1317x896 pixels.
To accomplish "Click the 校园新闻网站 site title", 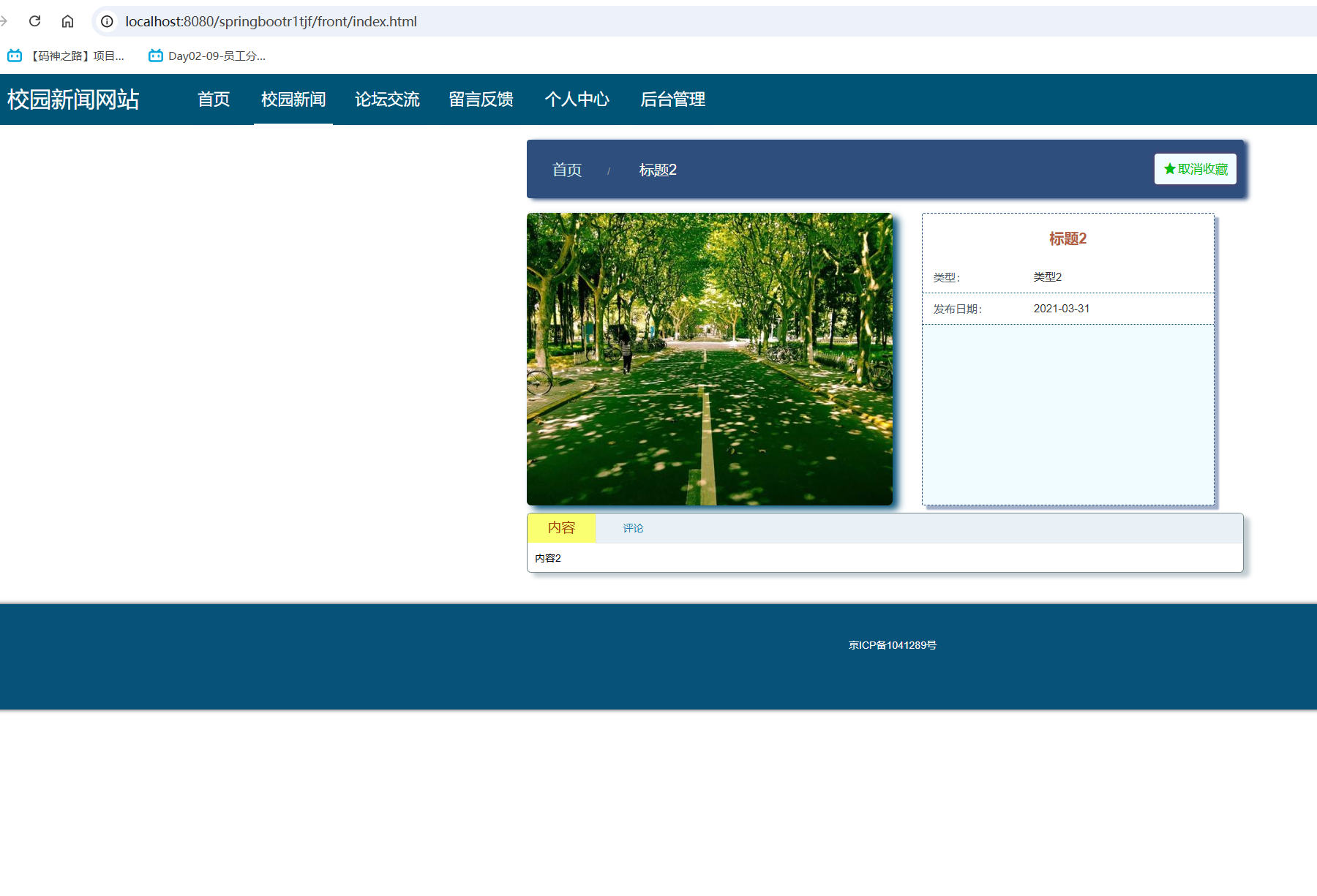I will coord(73,99).
